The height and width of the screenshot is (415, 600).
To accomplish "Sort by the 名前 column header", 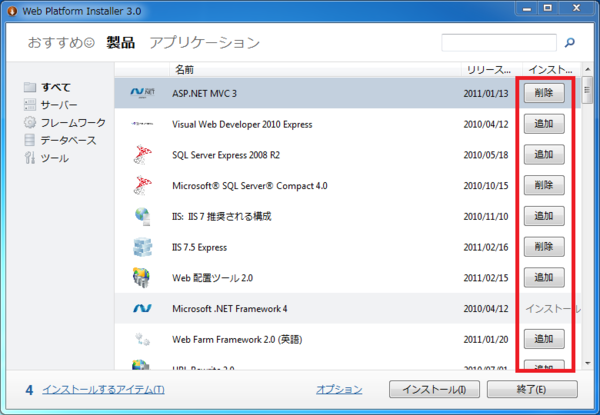I will tap(315, 70).
